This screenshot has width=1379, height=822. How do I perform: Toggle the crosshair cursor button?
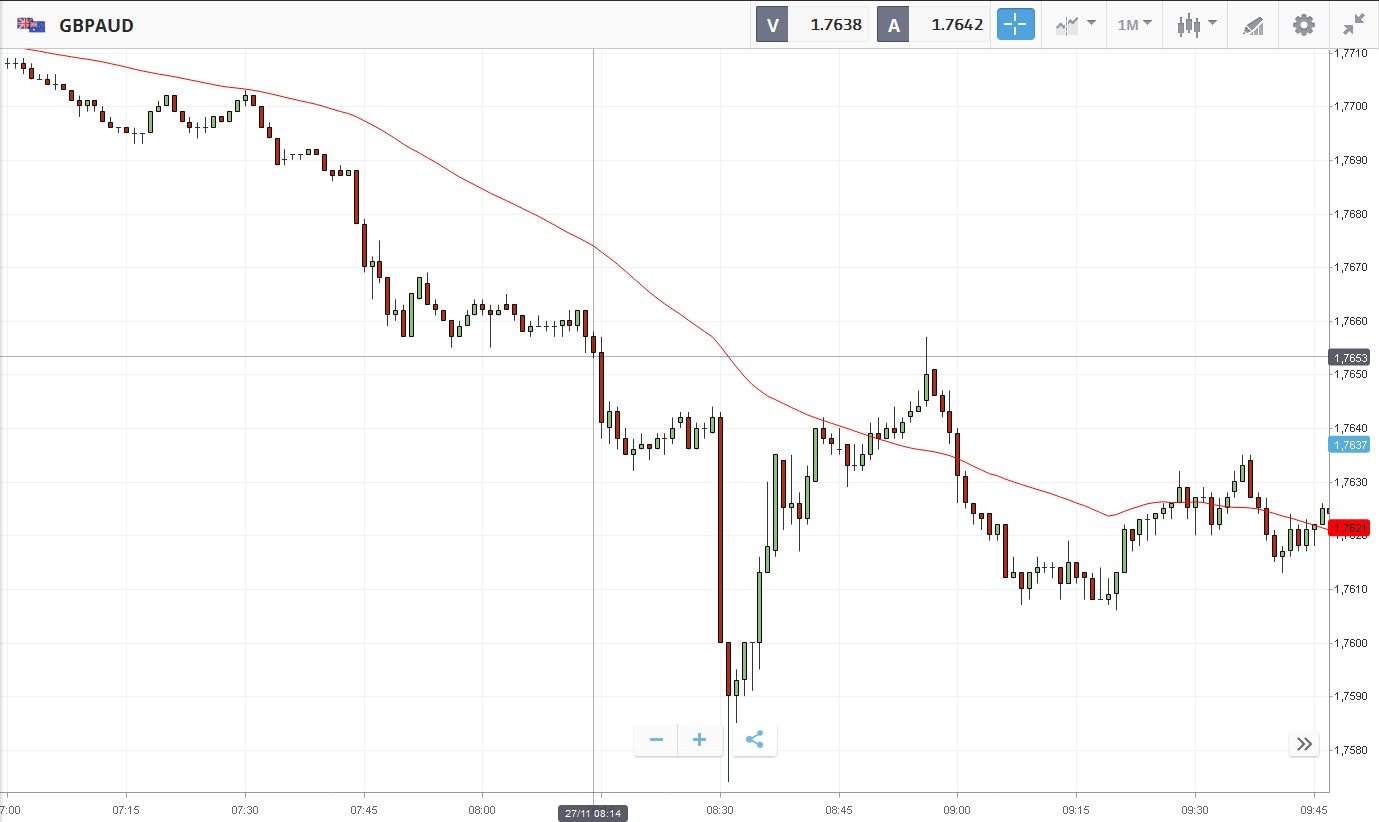pyautogui.click(x=1015, y=25)
